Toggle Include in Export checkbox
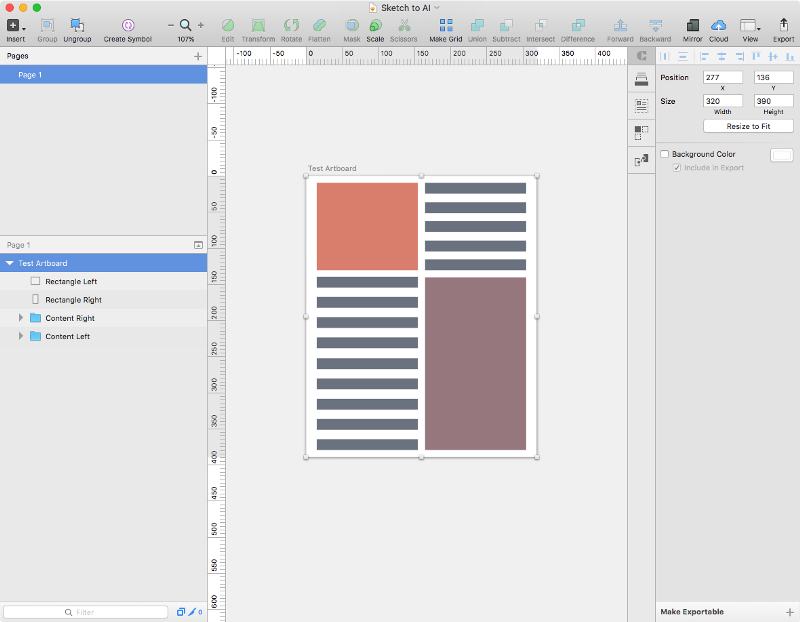The height and width of the screenshot is (622, 800). click(677, 167)
